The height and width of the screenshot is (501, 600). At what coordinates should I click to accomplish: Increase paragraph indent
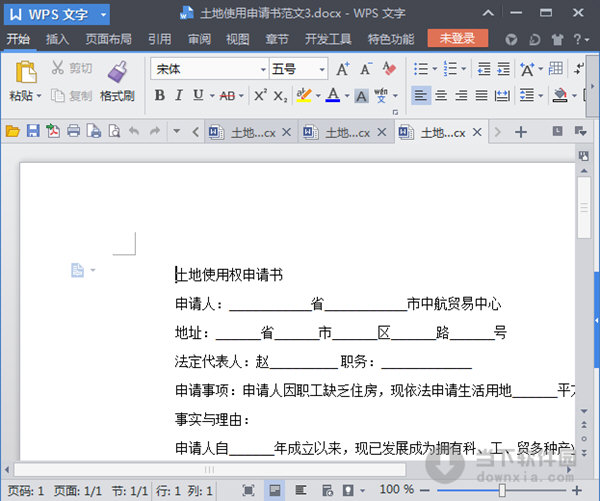tap(503, 69)
